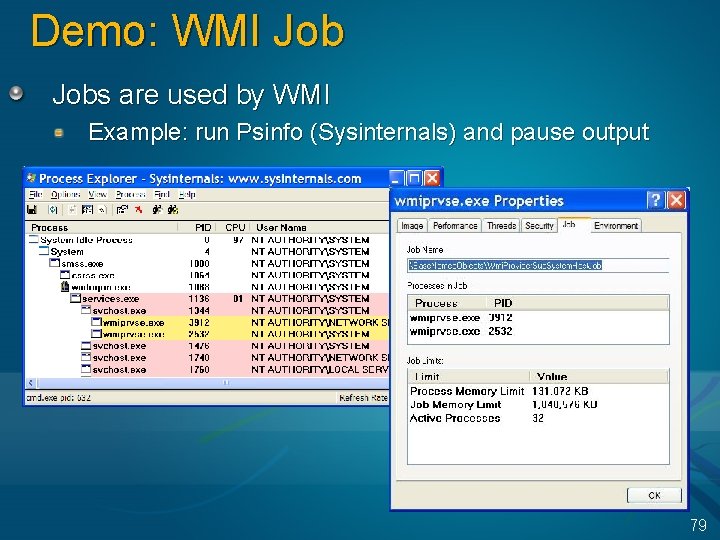Screen dimensions: 720x540
Task: Click the Process Explorer title bar icon
Action: 31,178
